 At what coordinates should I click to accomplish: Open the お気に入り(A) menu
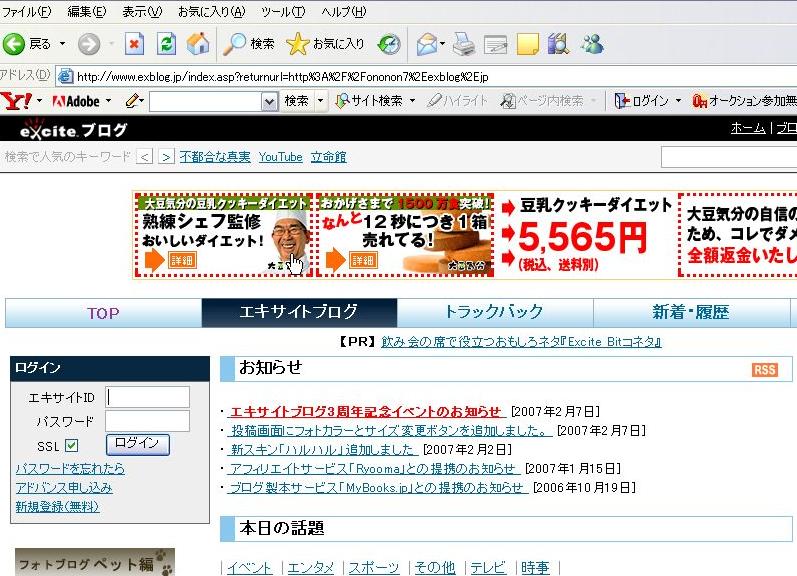pos(211,11)
